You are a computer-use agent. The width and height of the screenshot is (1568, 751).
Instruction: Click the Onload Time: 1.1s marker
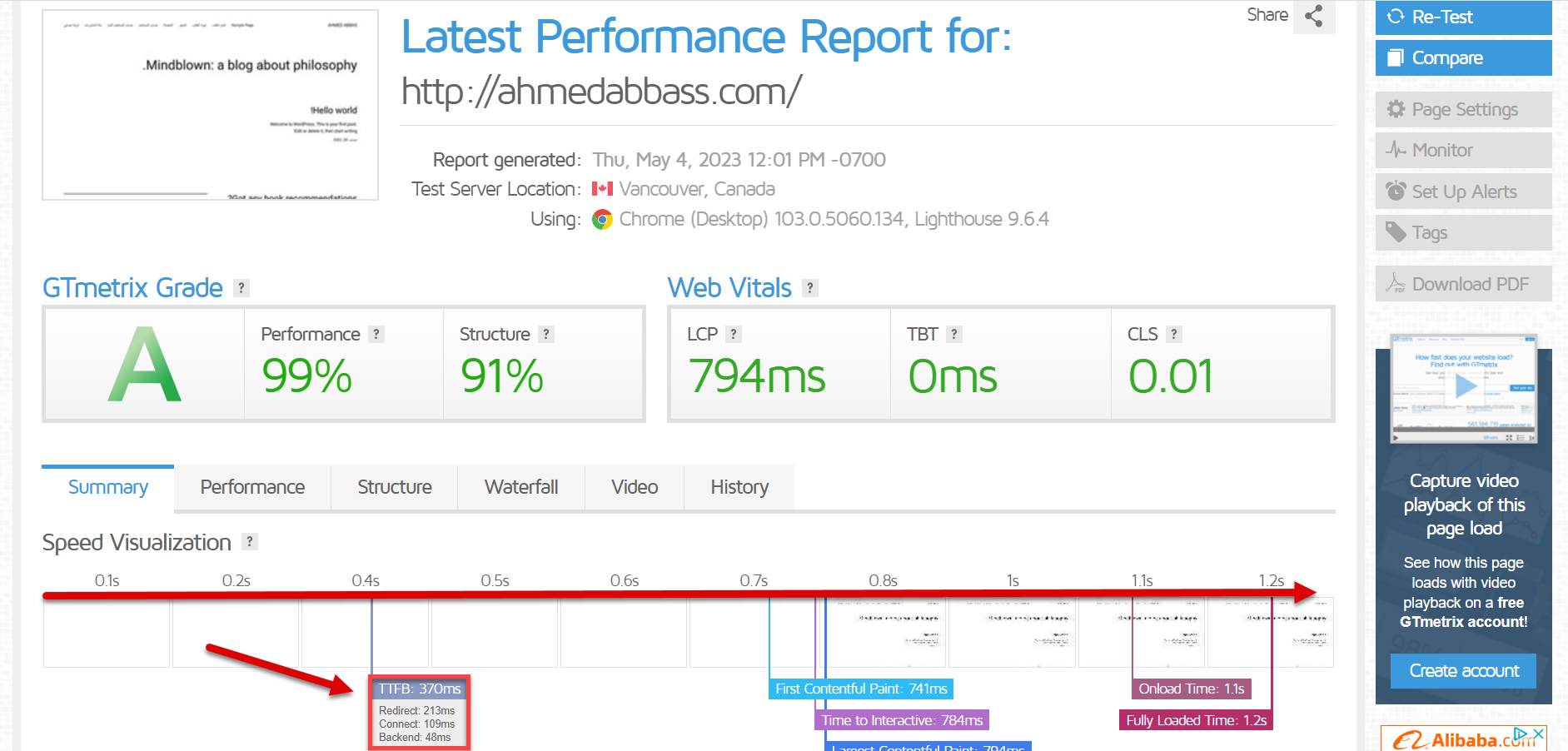[x=1192, y=689]
